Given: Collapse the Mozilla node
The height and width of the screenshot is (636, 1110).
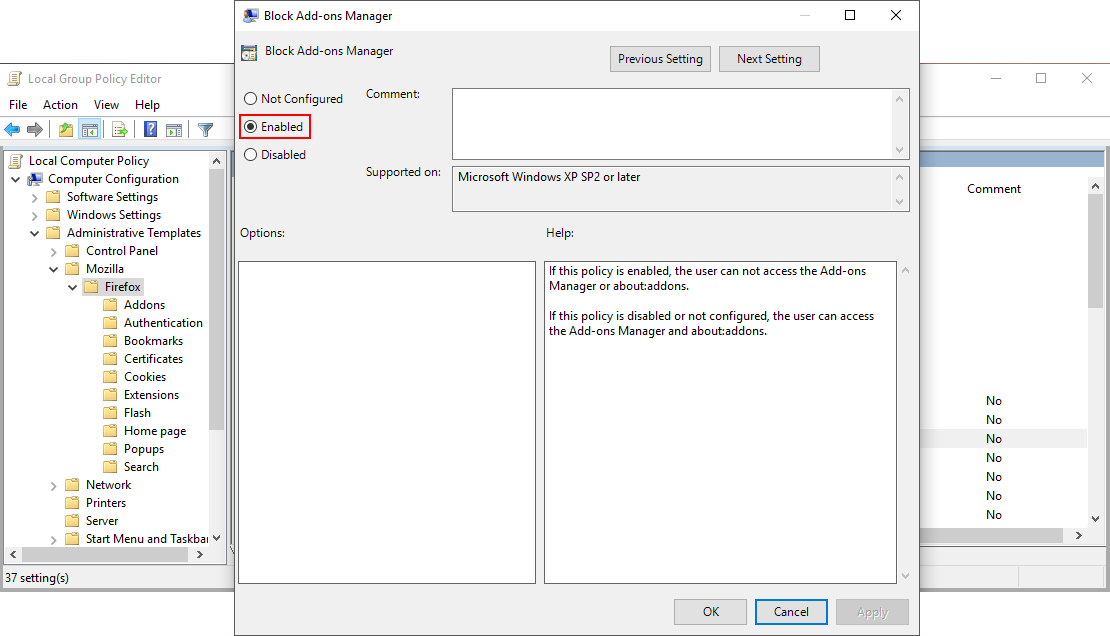Looking at the screenshot, I should pyautogui.click(x=54, y=269).
